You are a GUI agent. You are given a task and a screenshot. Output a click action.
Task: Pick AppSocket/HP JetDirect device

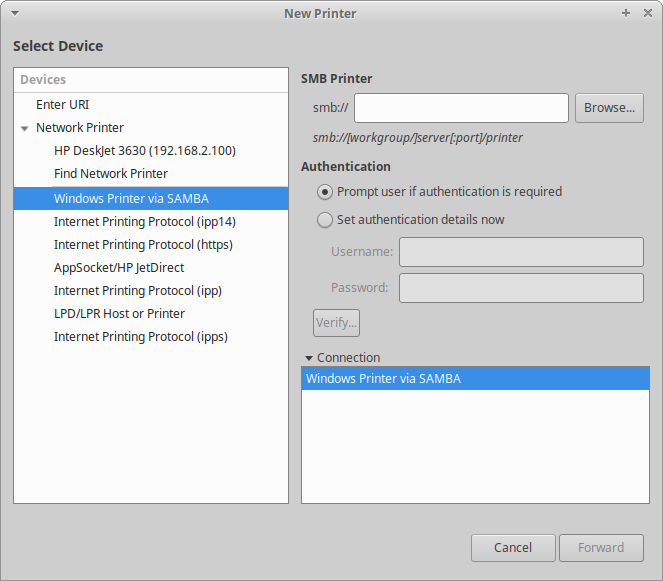(x=119, y=267)
